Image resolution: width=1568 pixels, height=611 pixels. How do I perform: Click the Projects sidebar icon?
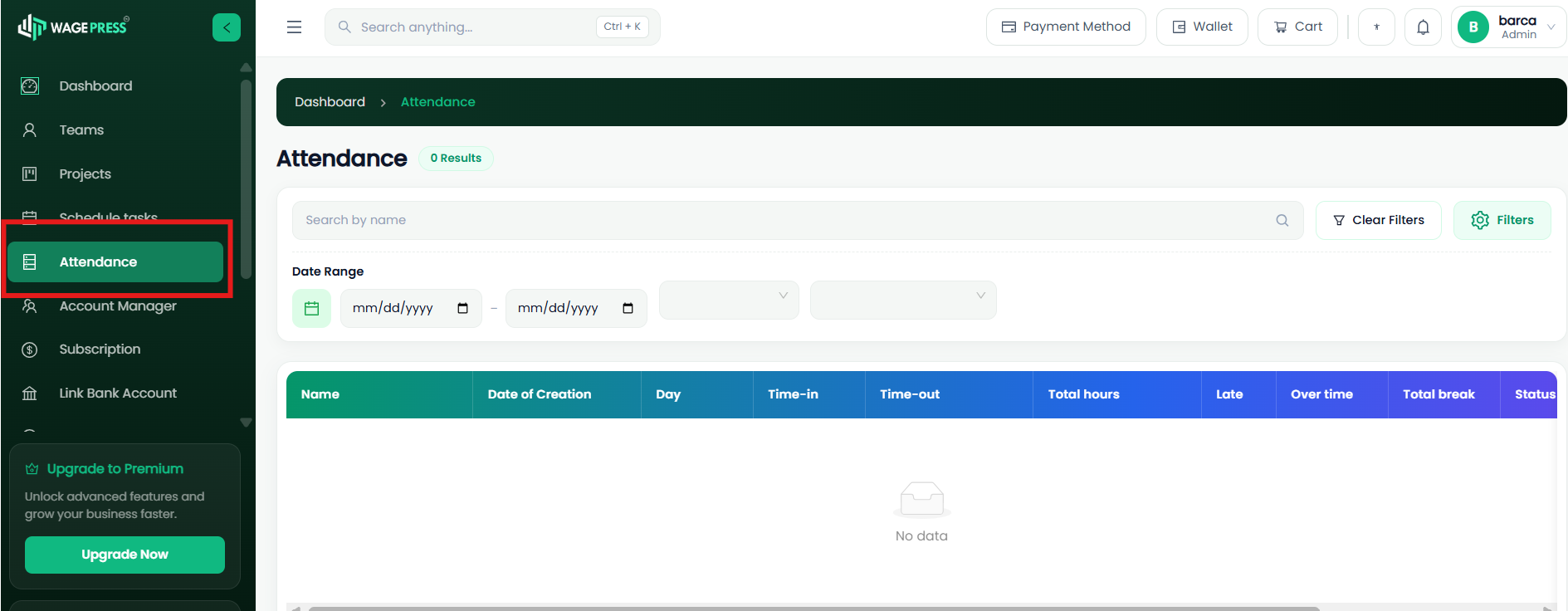30,174
